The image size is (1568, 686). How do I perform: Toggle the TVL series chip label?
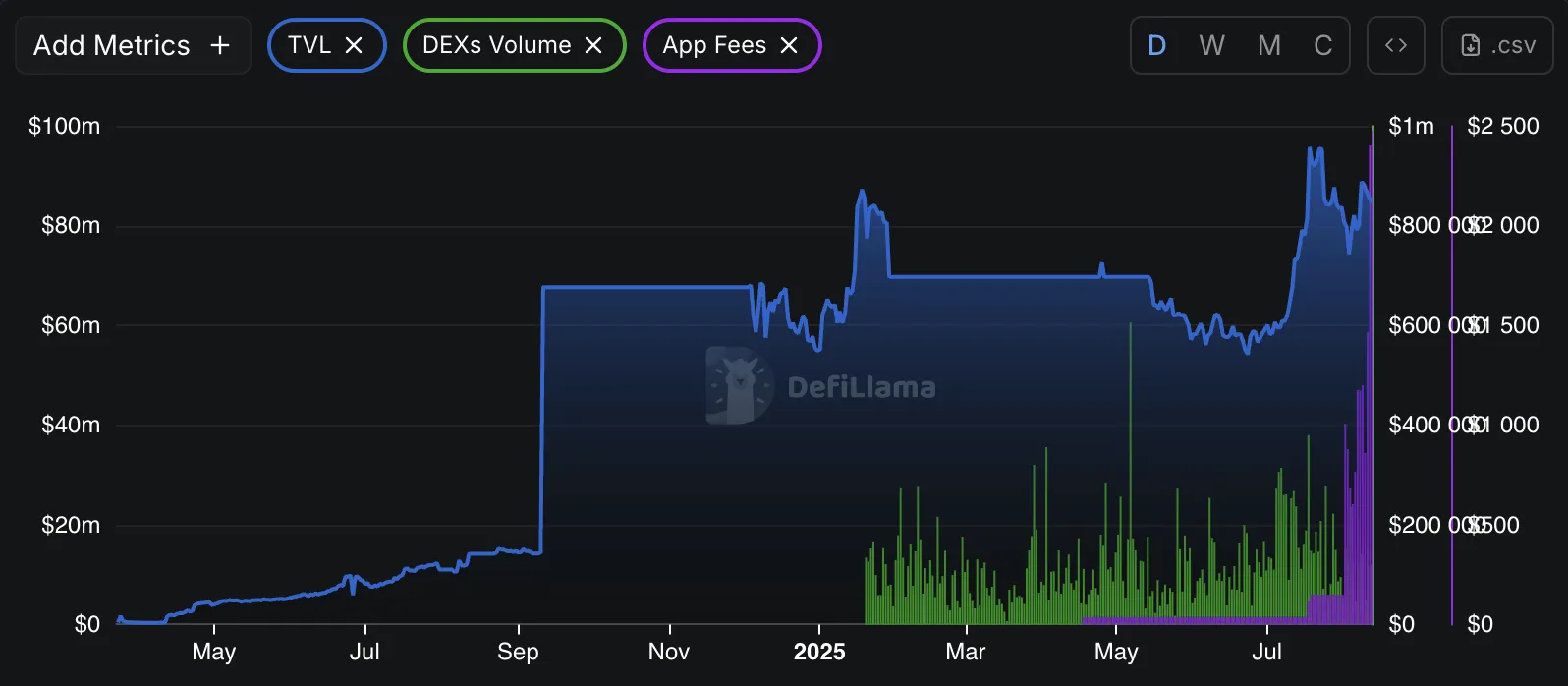(309, 45)
